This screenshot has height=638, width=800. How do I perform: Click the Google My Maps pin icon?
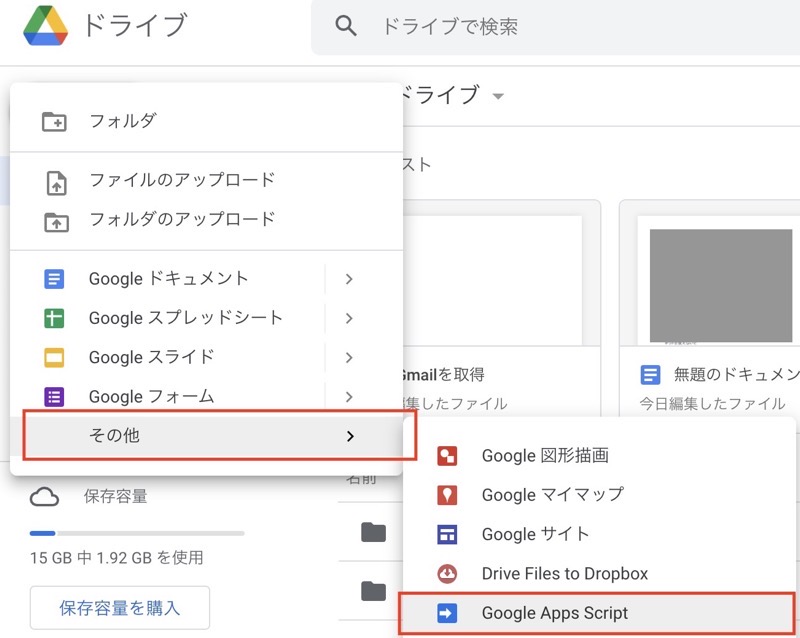click(x=447, y=495)
